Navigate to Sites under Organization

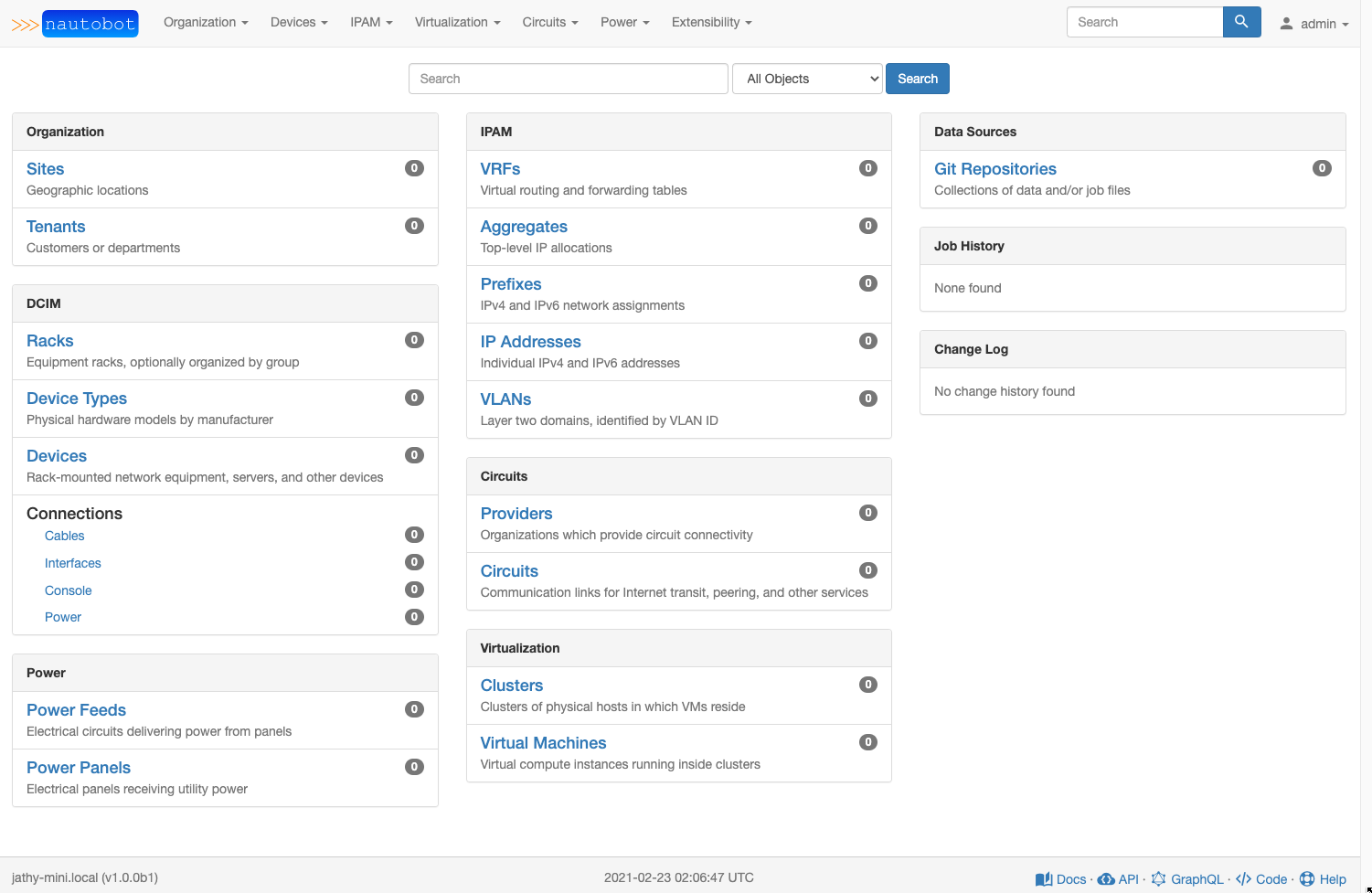[45, 168]
